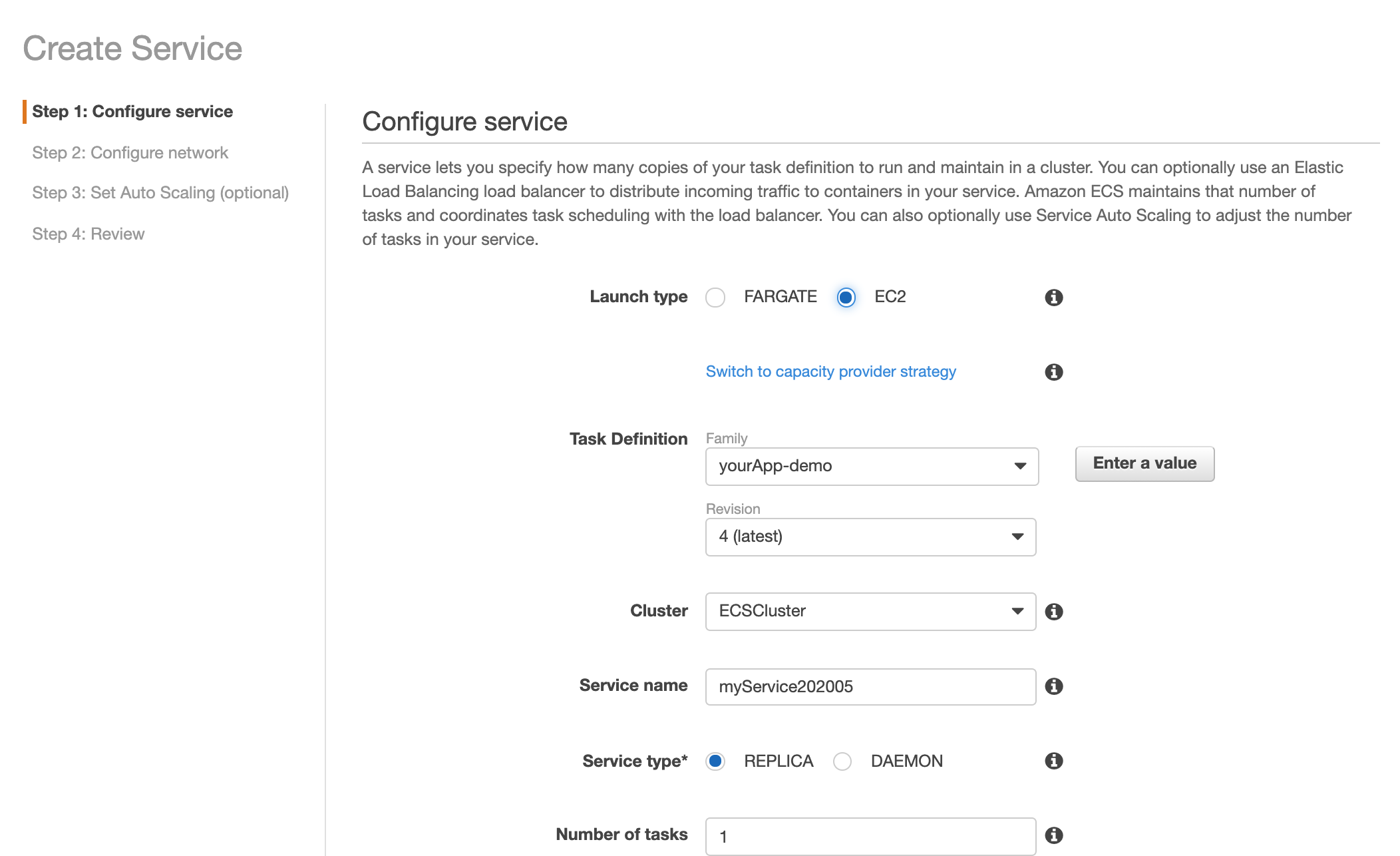Select FARGATE launch type
The image size is (1400, 856).
coord(715,298)
